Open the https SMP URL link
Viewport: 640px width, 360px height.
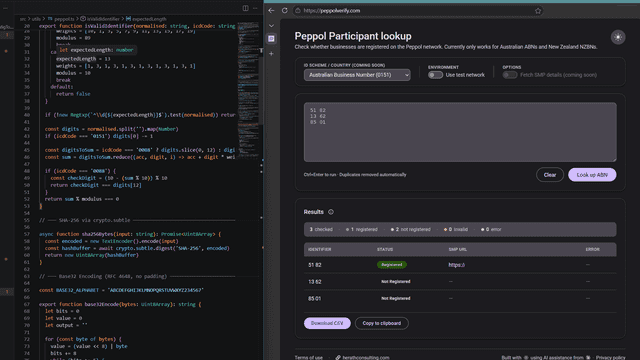[456, 265]
